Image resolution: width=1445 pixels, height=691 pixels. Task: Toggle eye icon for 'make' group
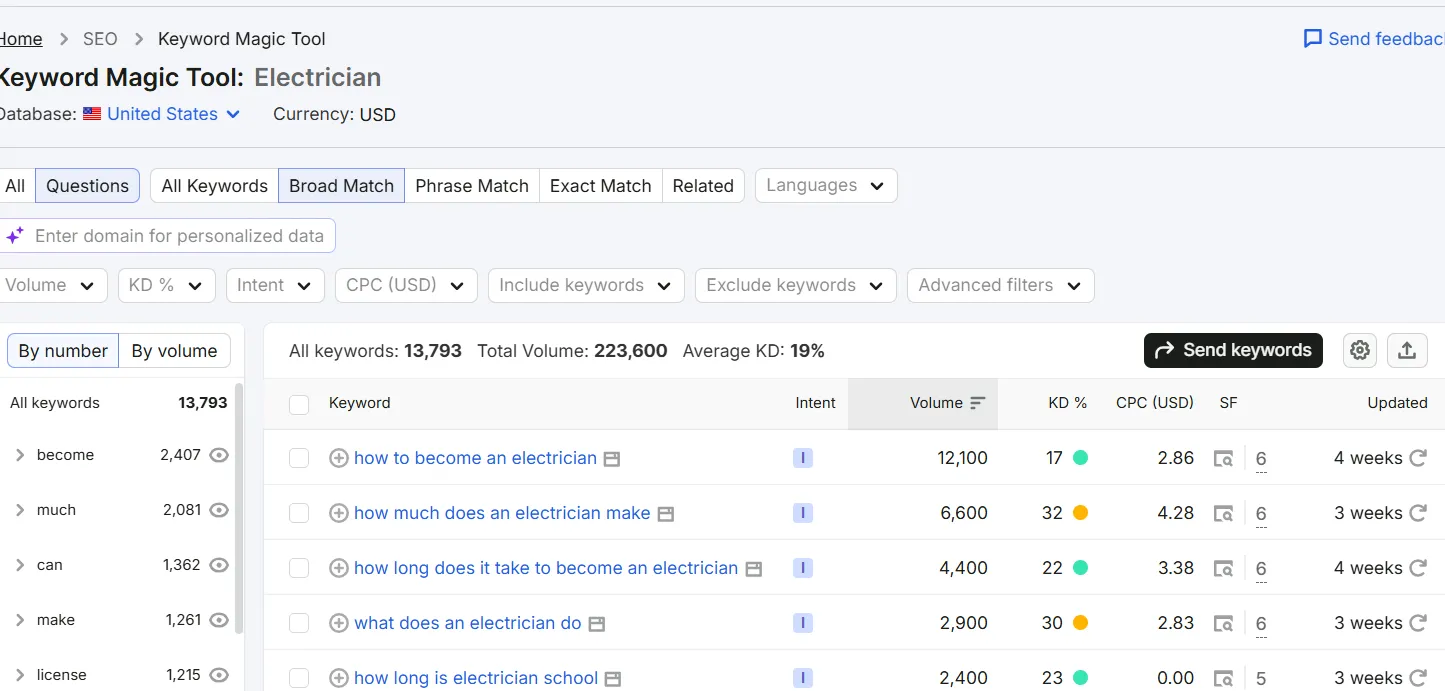click(x=219, y=620)
